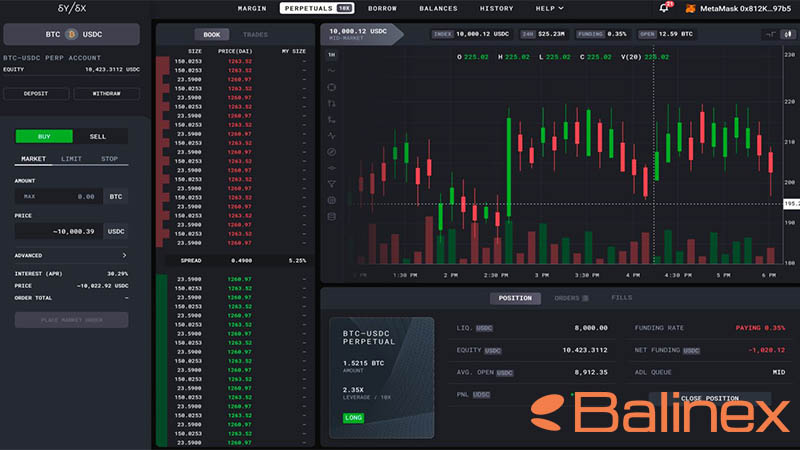Show the Fills tab
Screen dimensions: 800x450
click(x=621, y=297)
